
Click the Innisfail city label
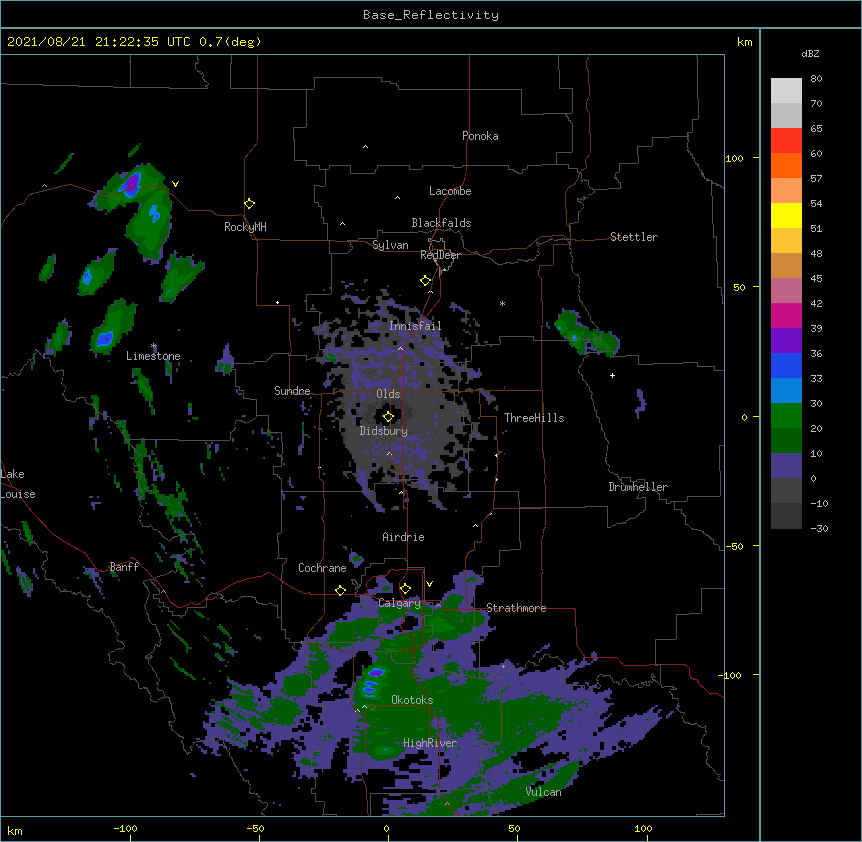415,326
